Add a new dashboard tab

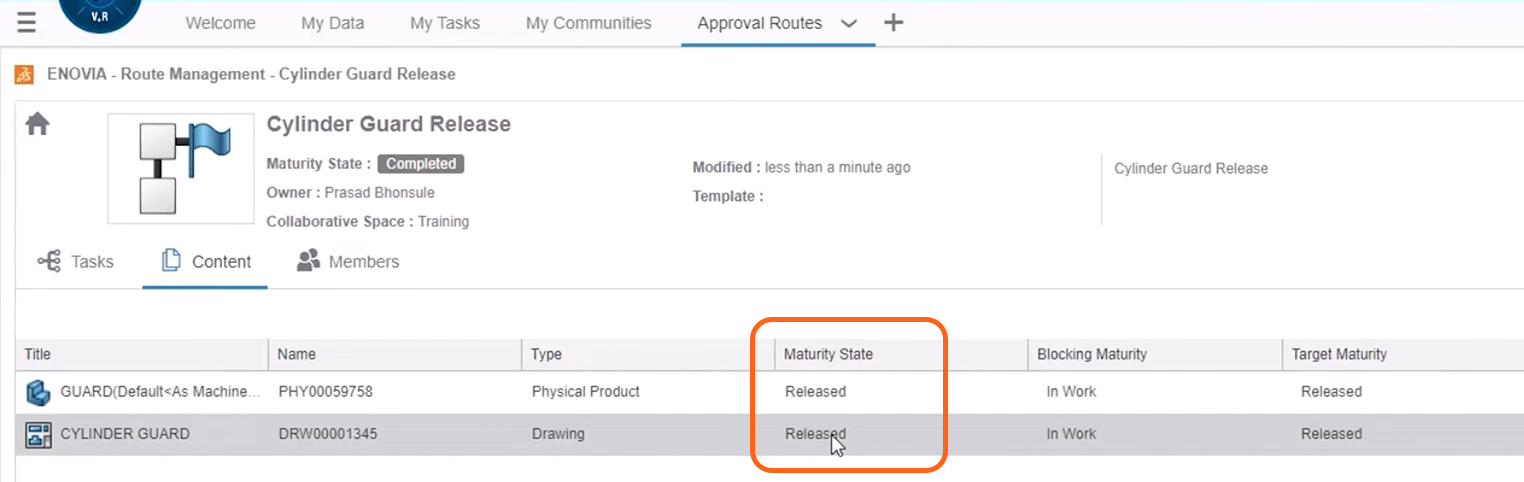(x=894, y=22)
